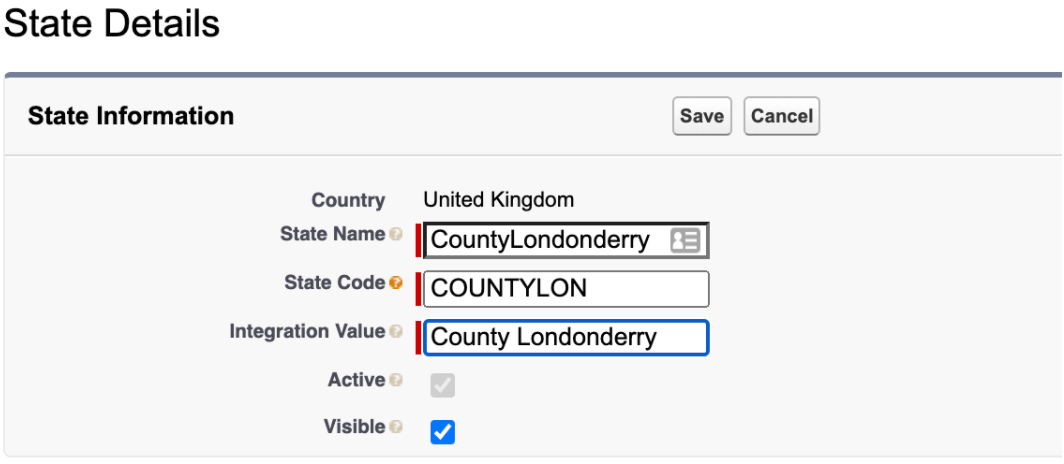
Task: Click the State Details page title
Action: 111,23
